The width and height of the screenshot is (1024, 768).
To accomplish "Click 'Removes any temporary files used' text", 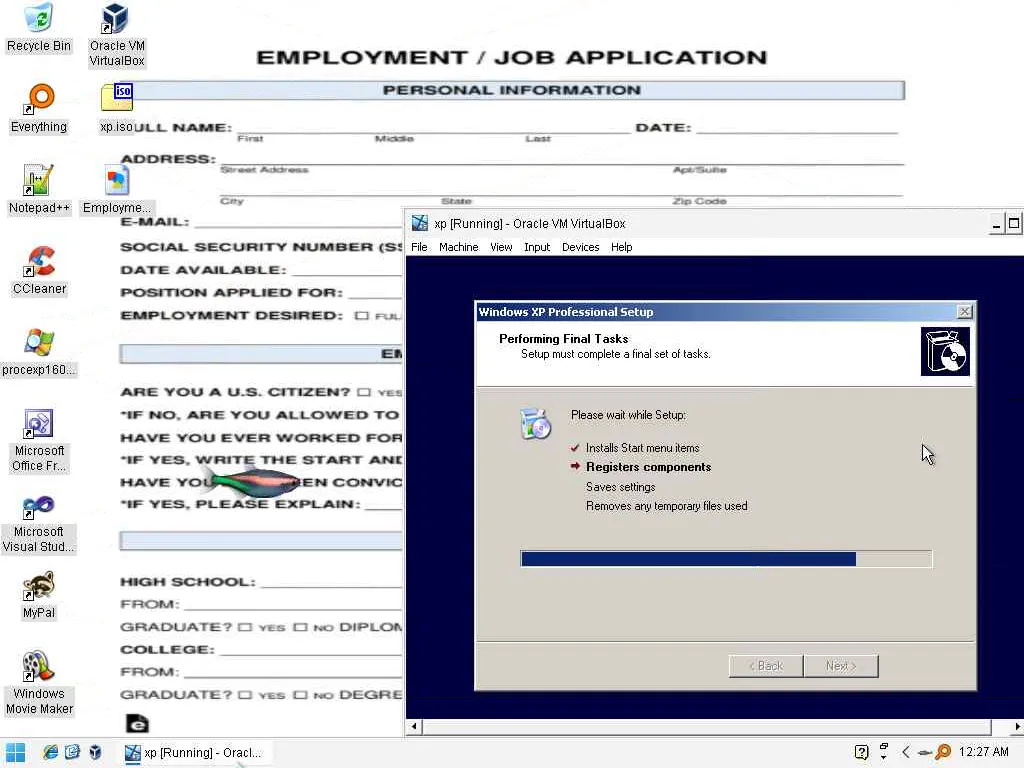I will coord(667,506).
